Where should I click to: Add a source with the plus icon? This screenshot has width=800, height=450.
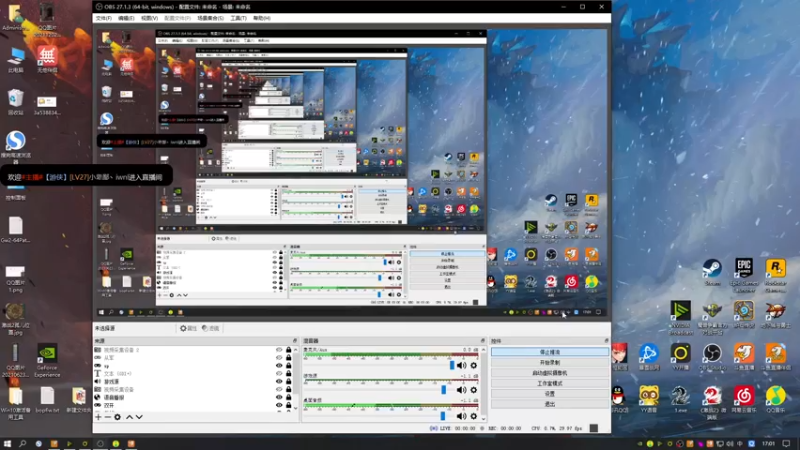click(x=98, y=417)
